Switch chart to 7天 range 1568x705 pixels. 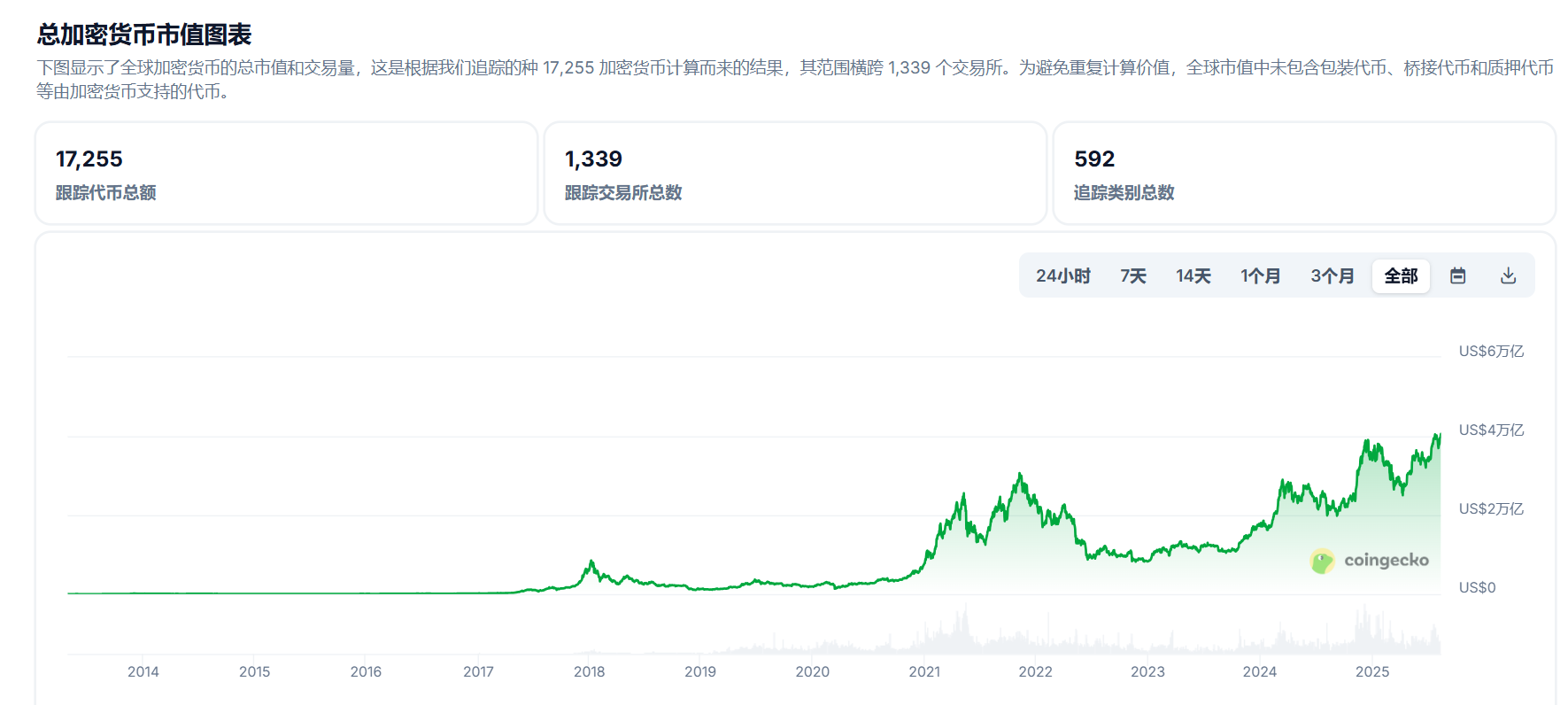click(x=1132, y=276)
